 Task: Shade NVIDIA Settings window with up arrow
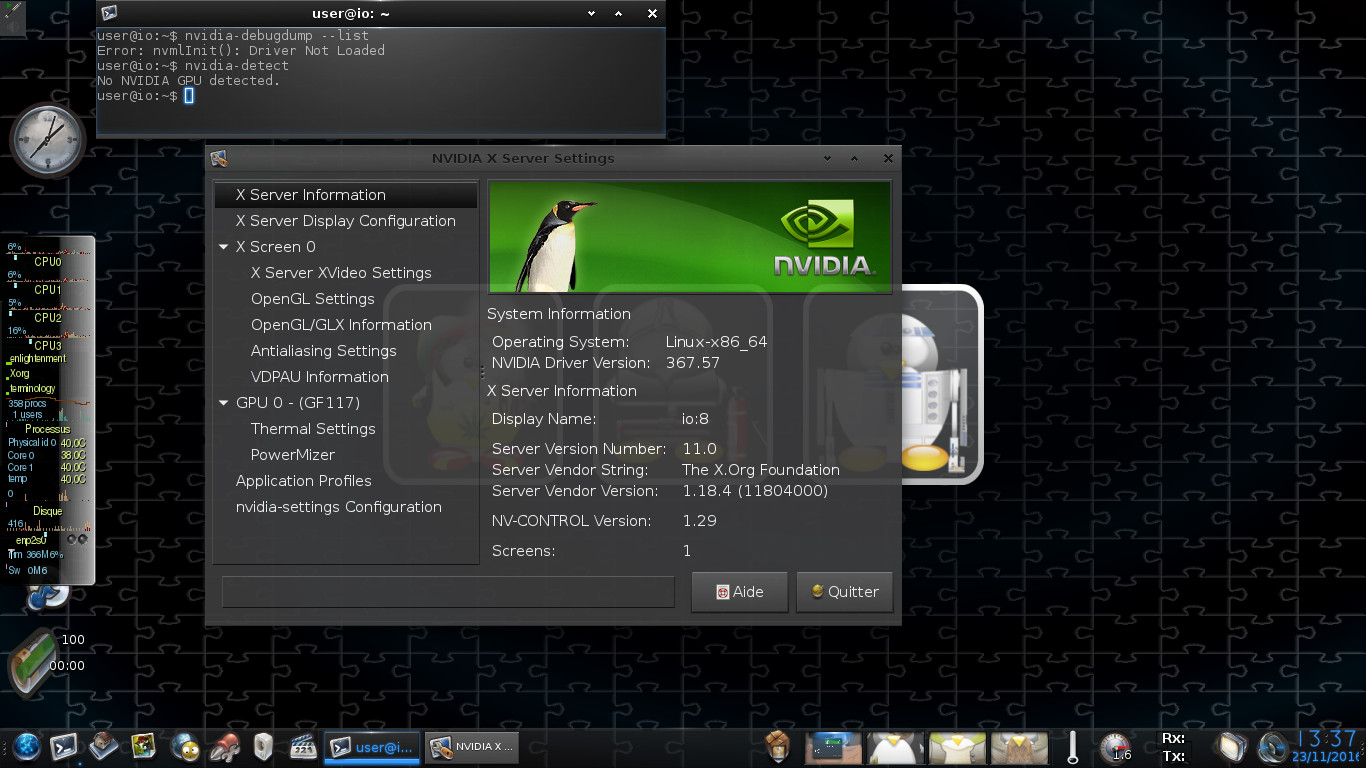pyautogui.click(x=855, y=158)
